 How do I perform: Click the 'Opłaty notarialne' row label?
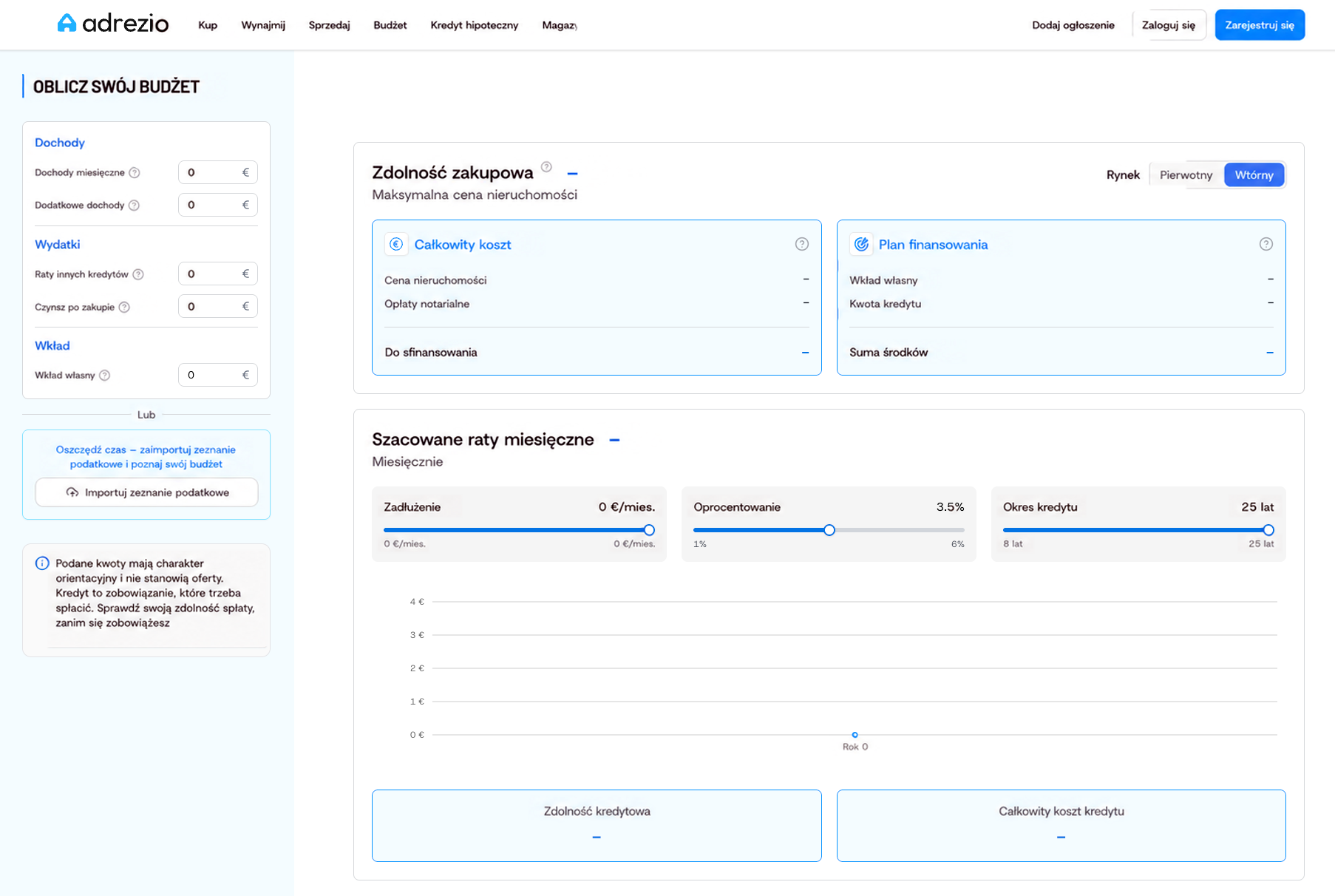pyautogui.click(x=427, y=304)
